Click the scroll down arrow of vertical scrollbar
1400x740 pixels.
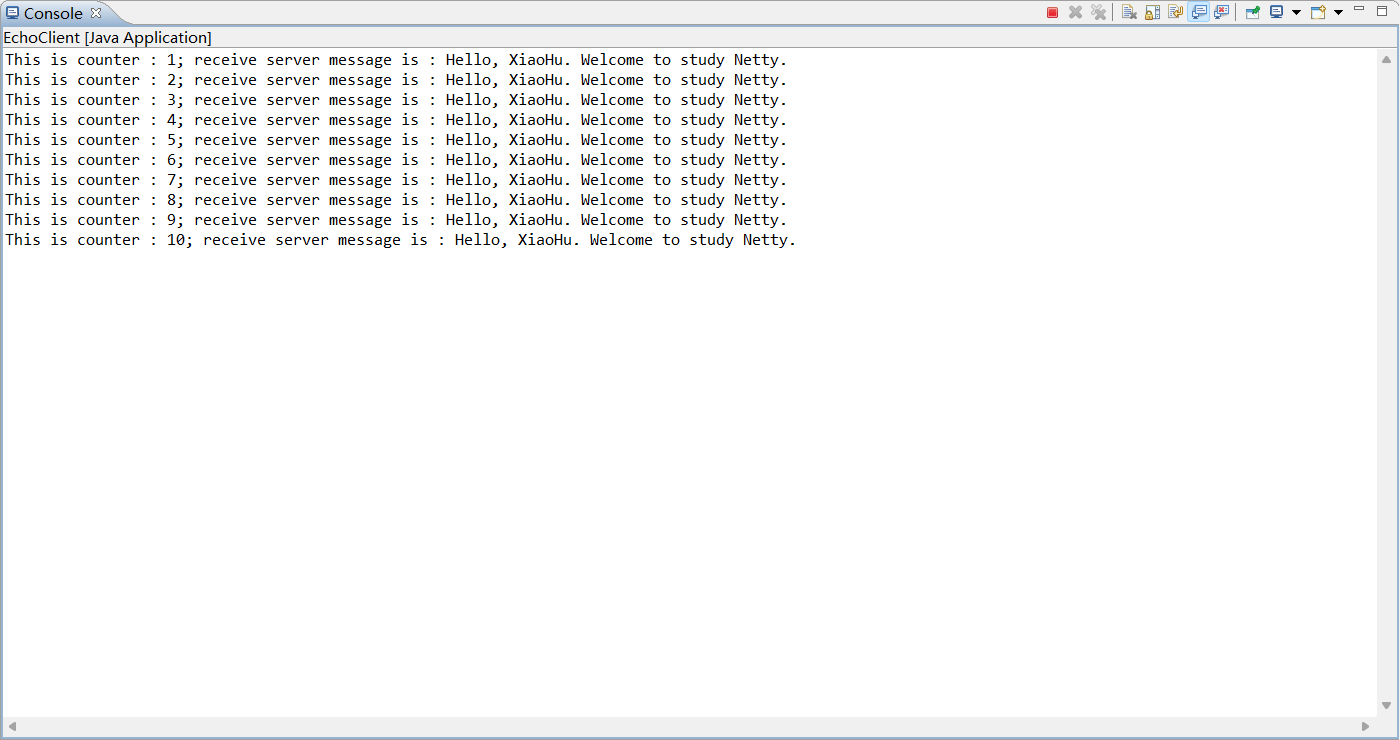click(x=1386, y=705)
